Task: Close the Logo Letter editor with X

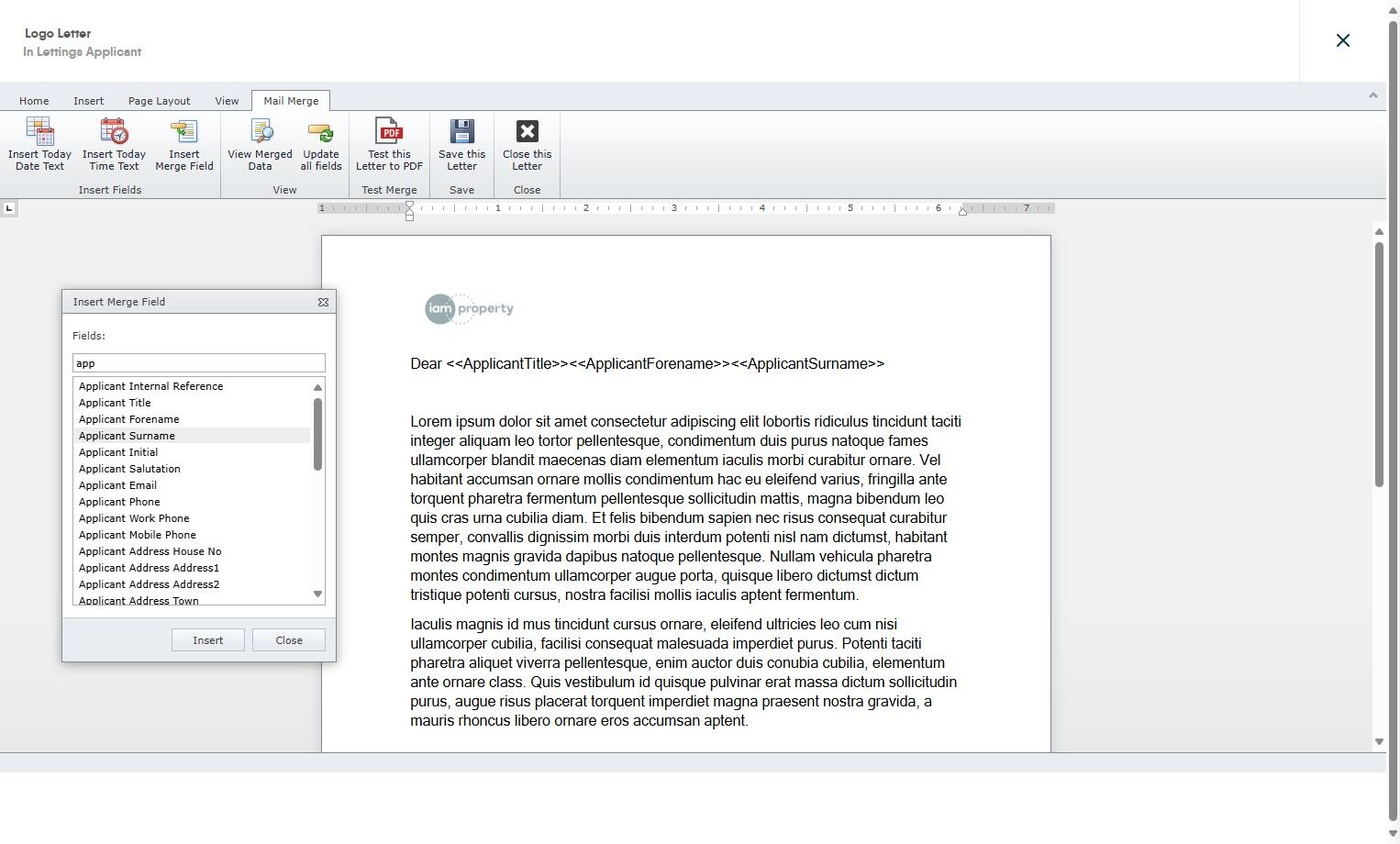Action: pyautogui.click(x=1343, y=40)
